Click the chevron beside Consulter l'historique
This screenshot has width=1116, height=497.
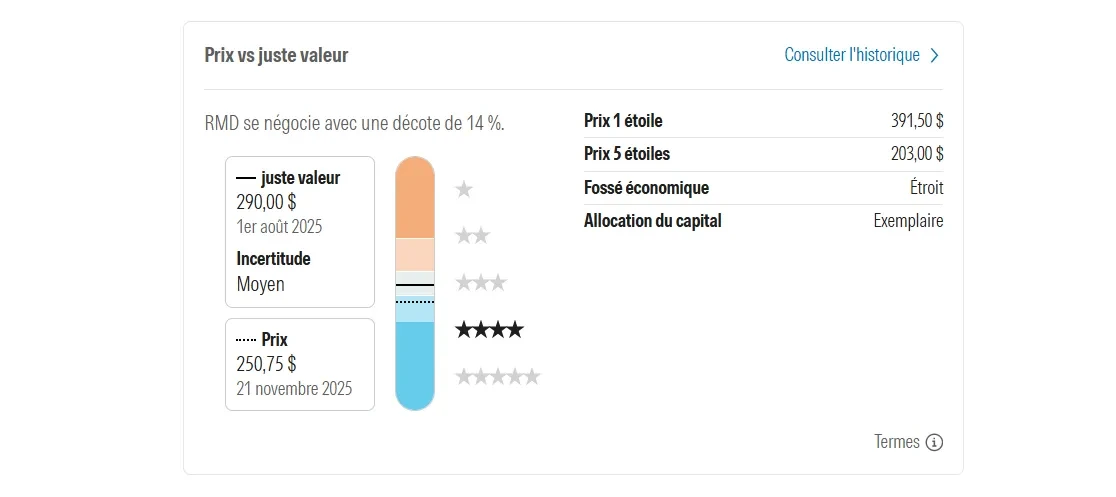934,56
